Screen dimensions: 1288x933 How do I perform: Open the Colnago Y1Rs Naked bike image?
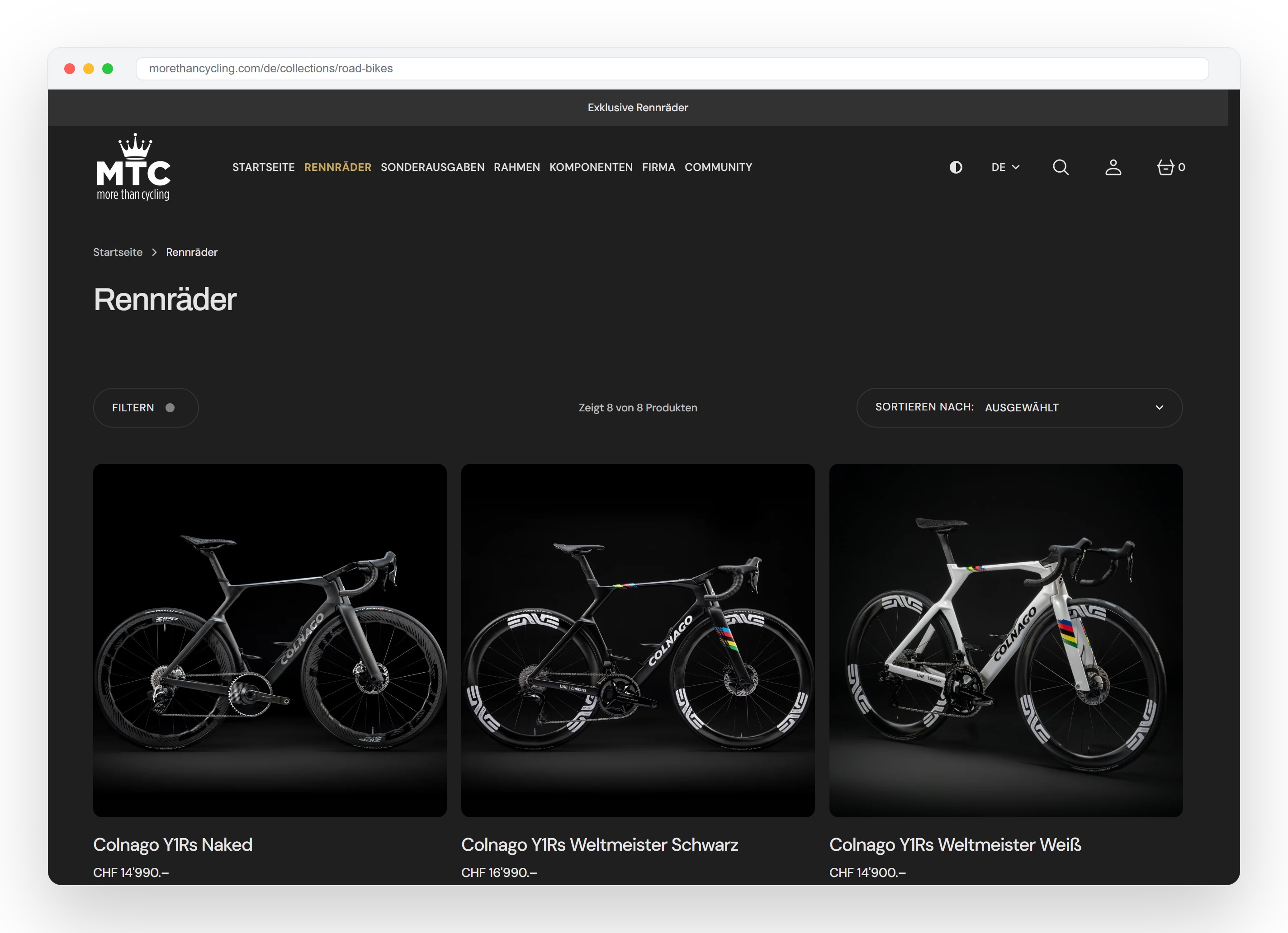tap(270, 640)
